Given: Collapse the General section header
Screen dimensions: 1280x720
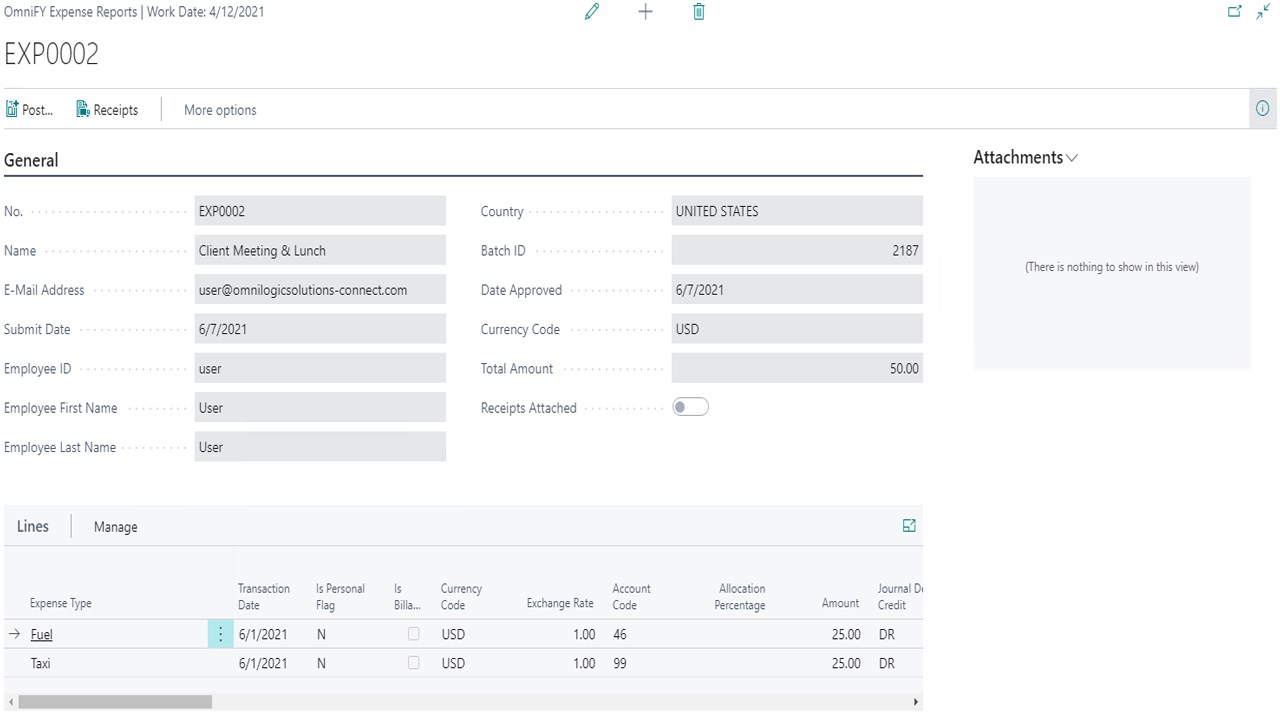Looking at the screenshot, I should point(31,160).
